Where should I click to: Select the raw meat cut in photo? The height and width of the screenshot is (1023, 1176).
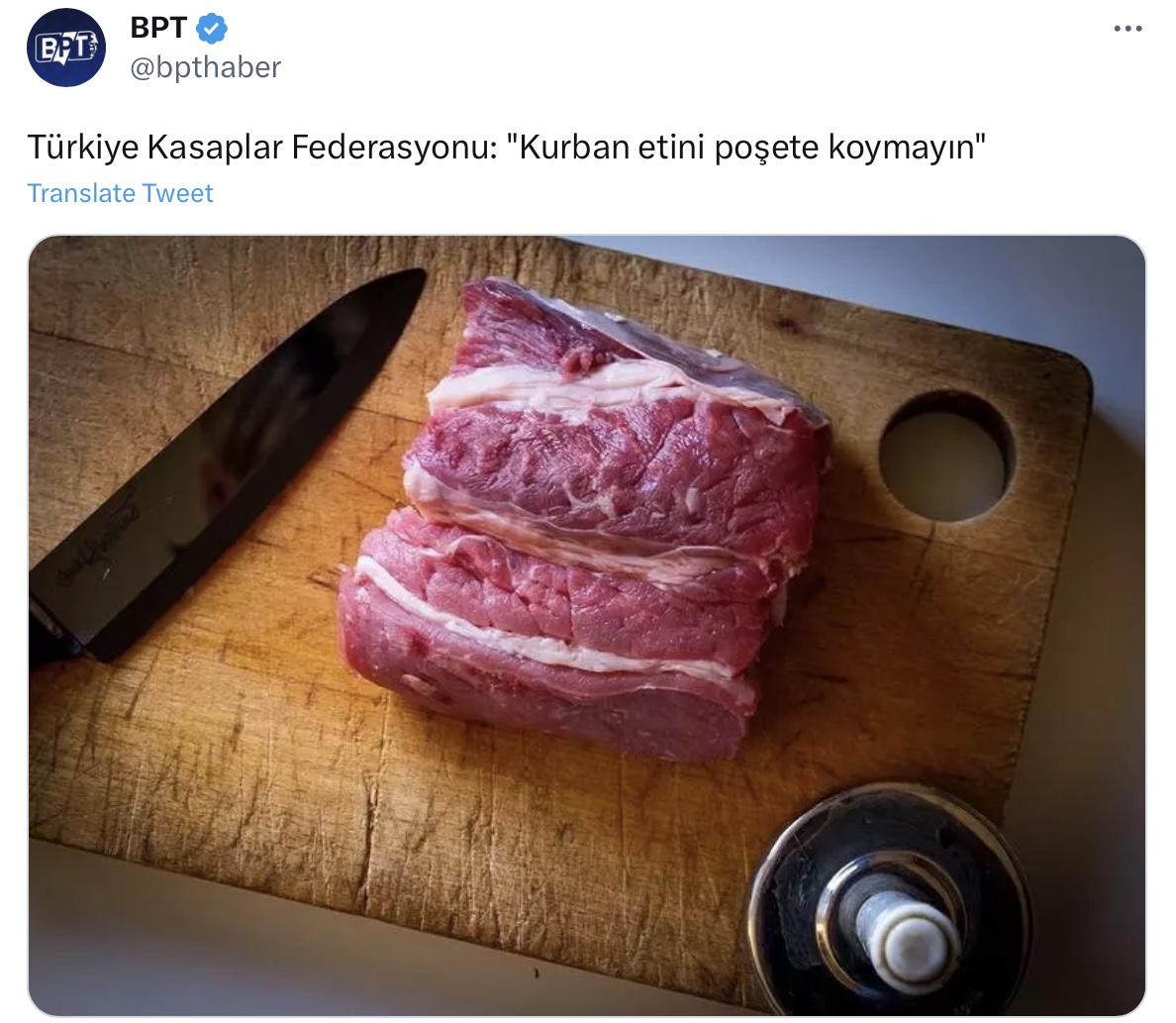(585, 518)
